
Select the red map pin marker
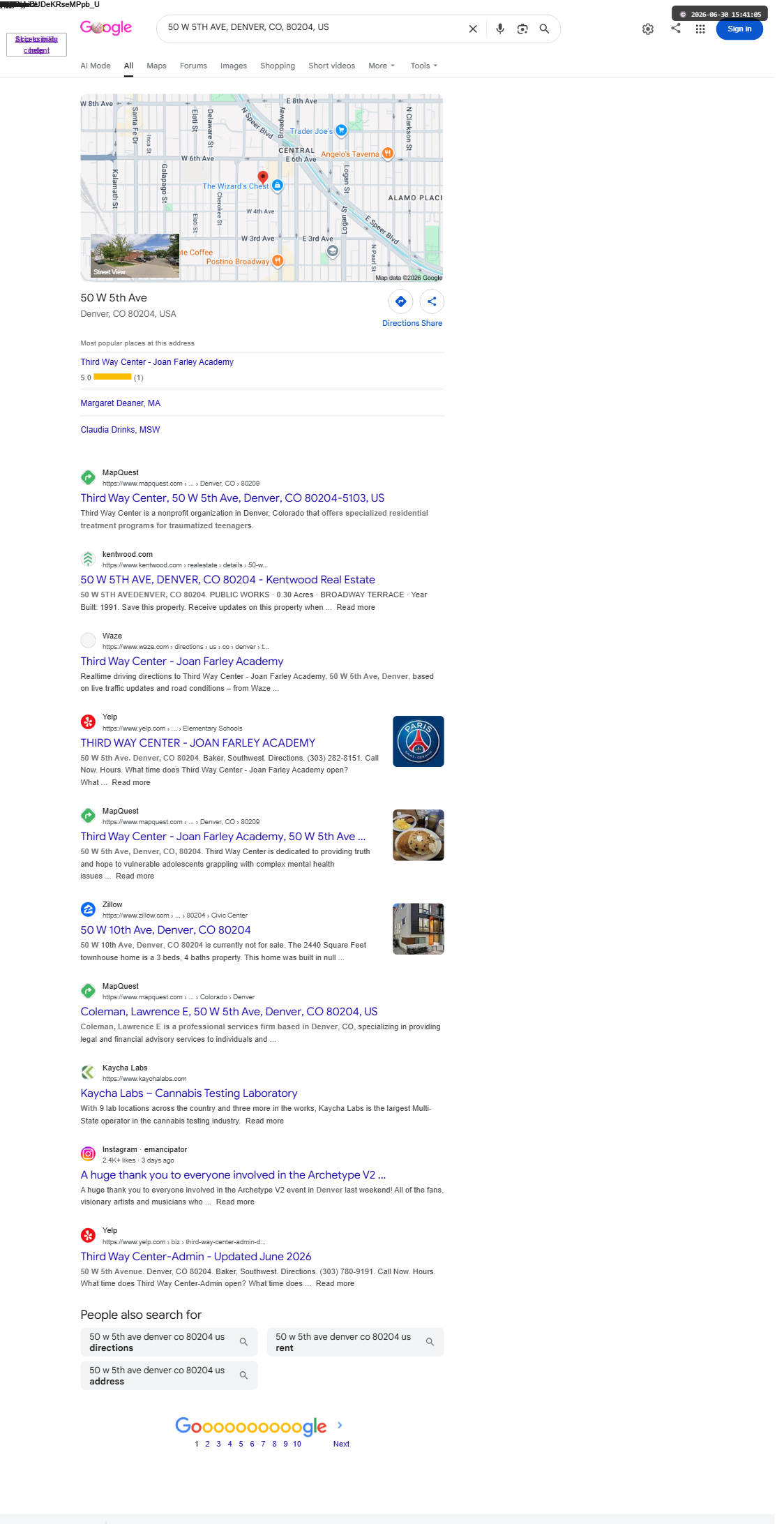[x=263, y=177]
